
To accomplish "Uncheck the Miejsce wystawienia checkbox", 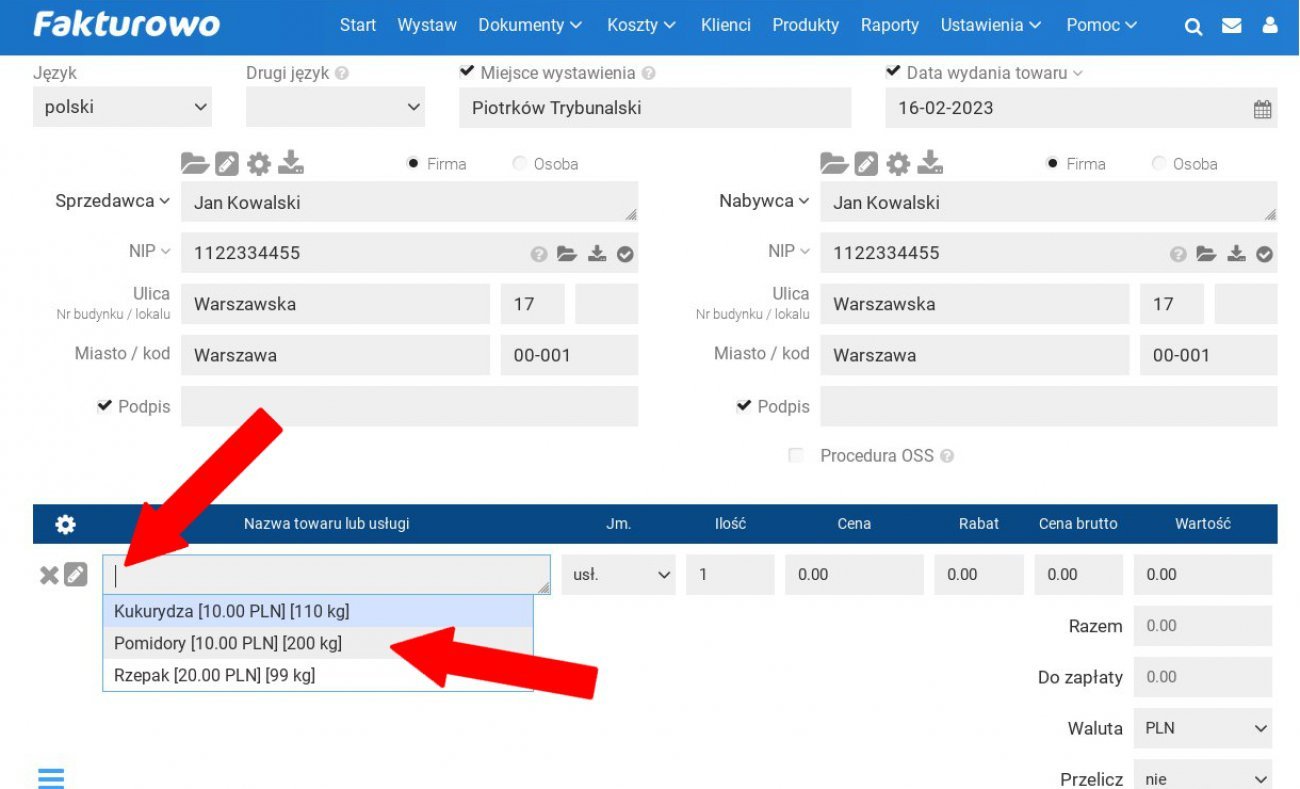I will point(467,72).
